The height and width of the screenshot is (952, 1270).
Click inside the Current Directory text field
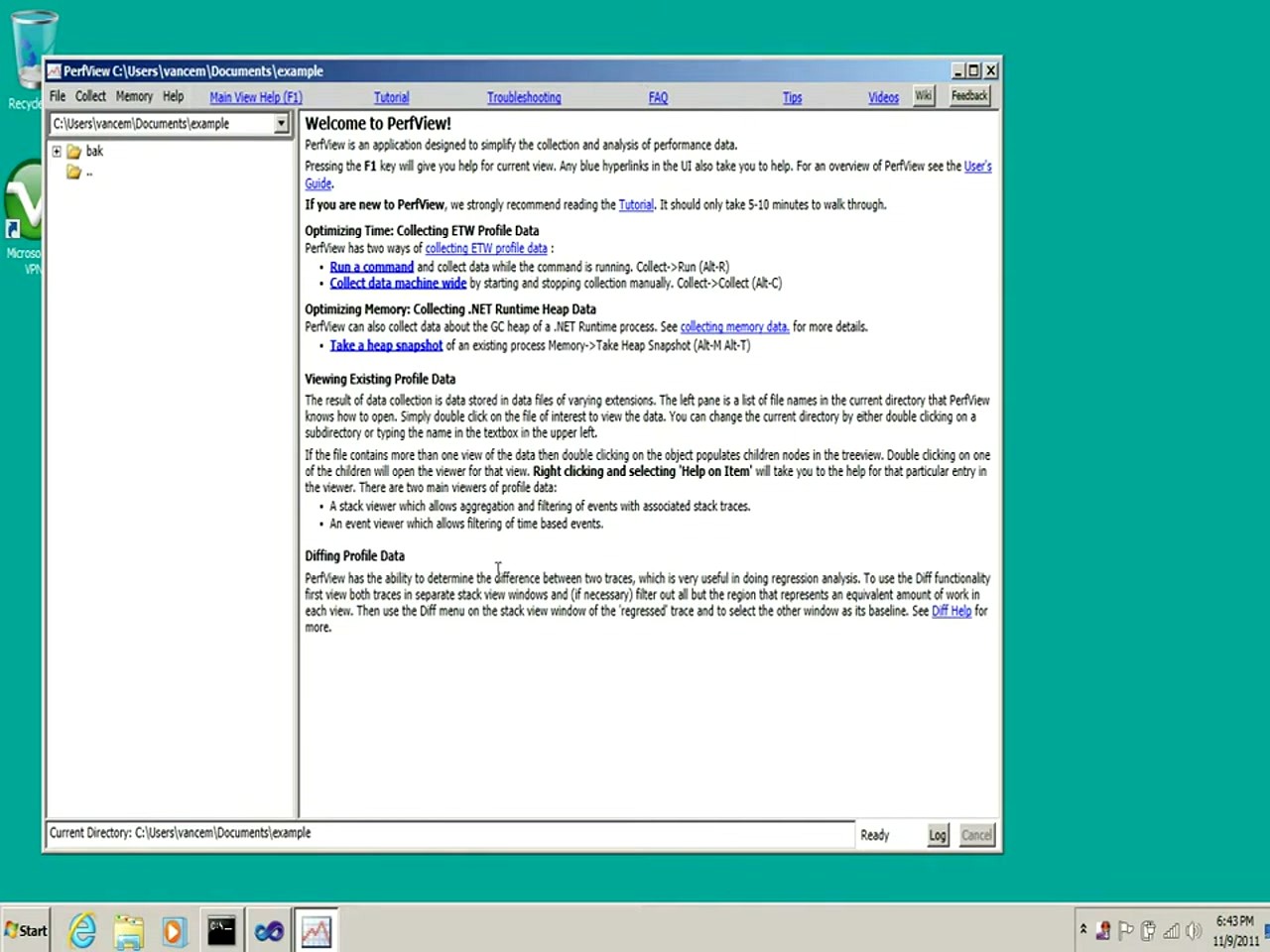pyautogui.click(x=446, y=833)
